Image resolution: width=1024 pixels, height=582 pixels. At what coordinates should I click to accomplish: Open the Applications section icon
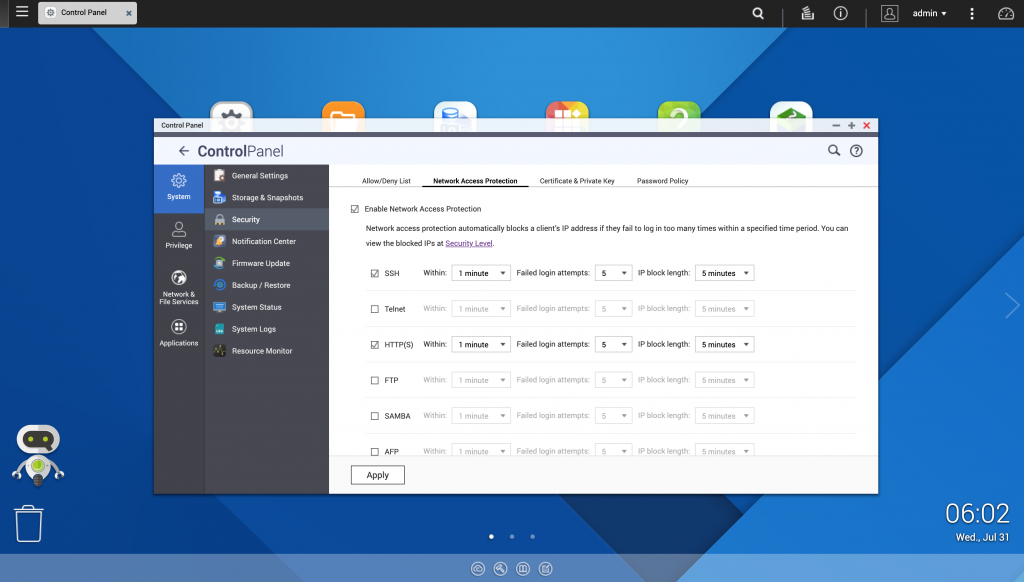(179, 333)
